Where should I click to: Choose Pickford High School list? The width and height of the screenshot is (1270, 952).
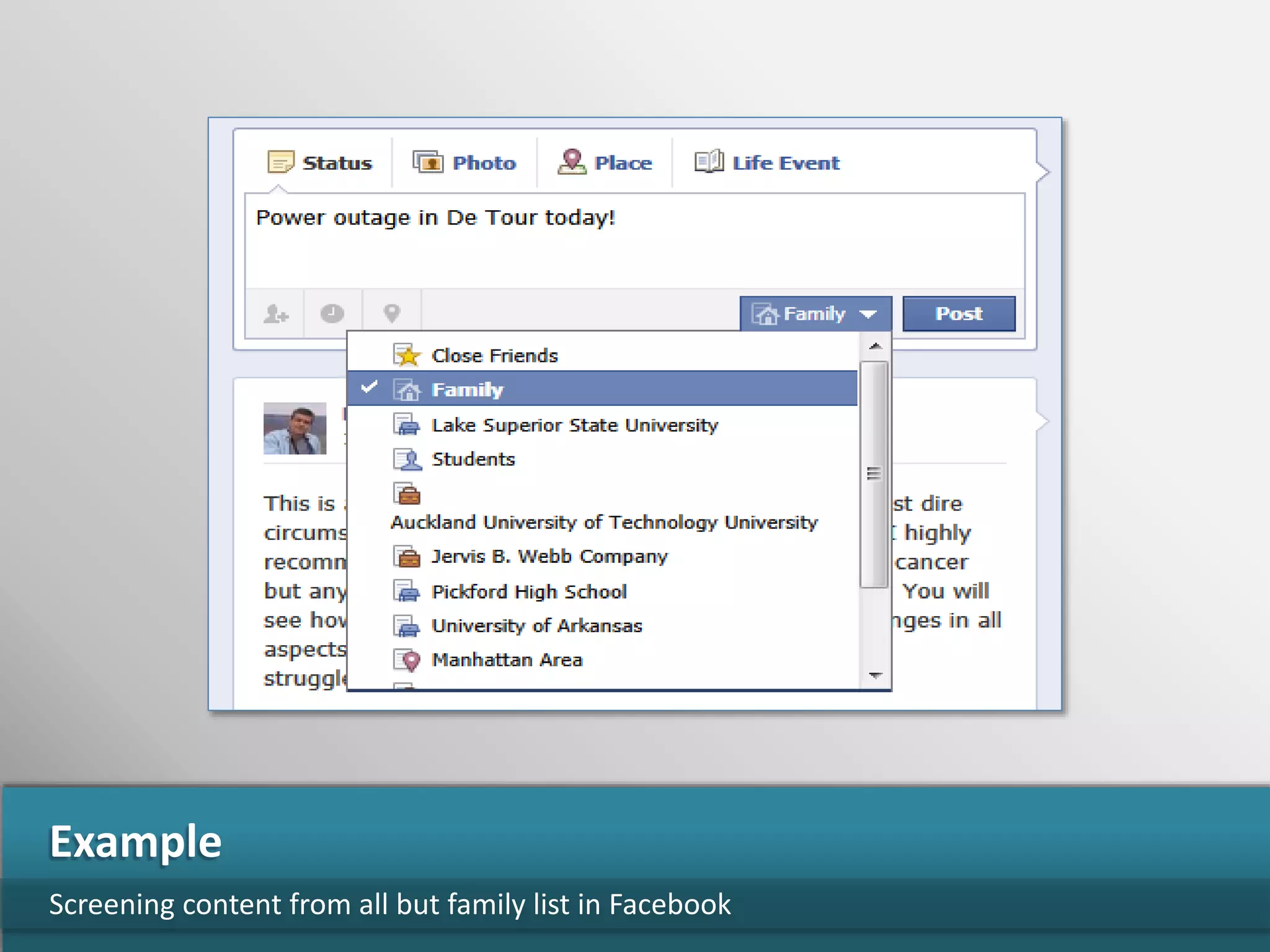(x=603, y=591)
